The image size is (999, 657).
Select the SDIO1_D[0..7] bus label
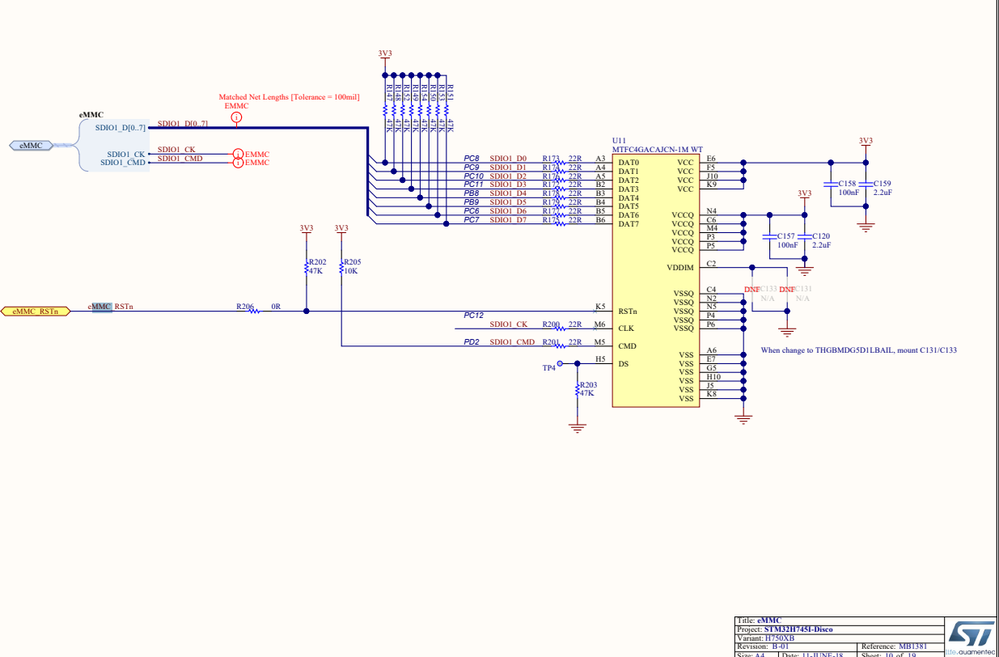point(183,123)
